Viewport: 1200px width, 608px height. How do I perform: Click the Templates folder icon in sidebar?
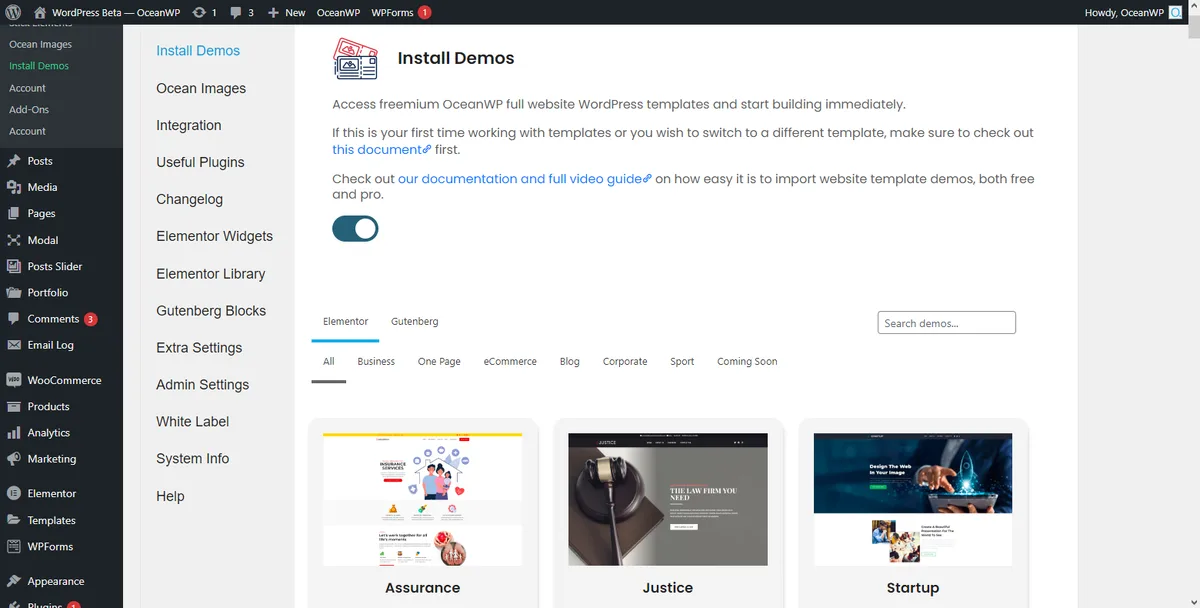[x=14, y=520]
